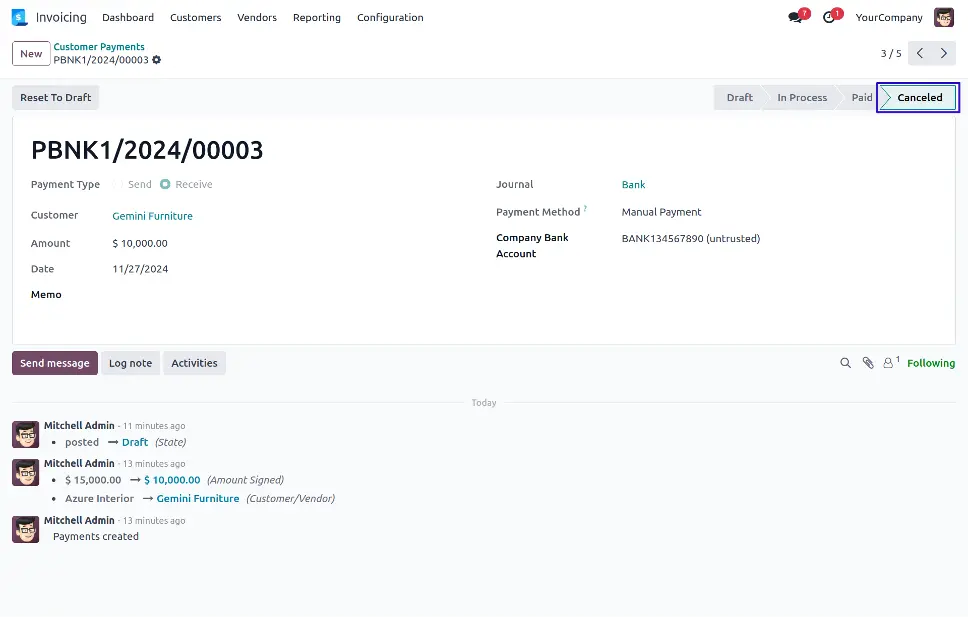This screenshot has width=968, height=617.
Task: Go to the Dashboard menu item
Action: point(128,17)
